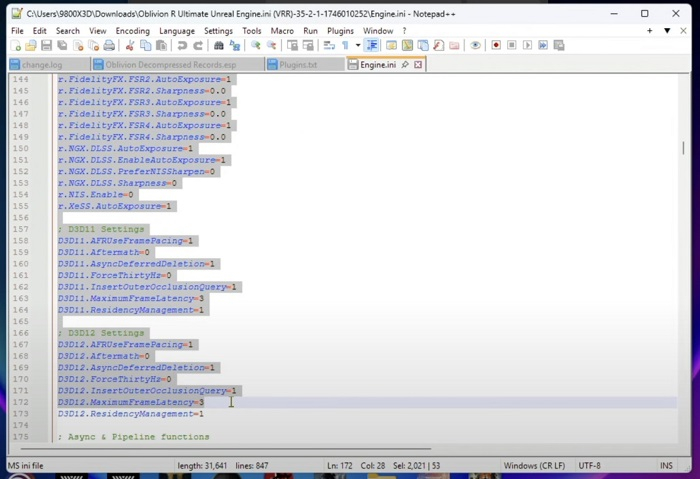This screenshot has height=479, width=700.
Task: Click the Undo arrow icon
Action: [x=182, y=46]
